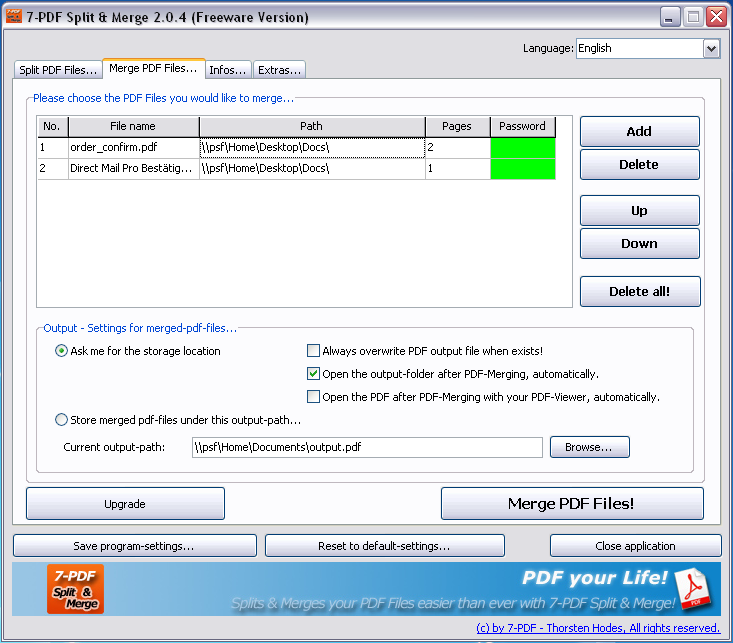Click the 'Password' column header
Image resolution: width=733 pixels, height=643 pixels.
coord(523,126)
